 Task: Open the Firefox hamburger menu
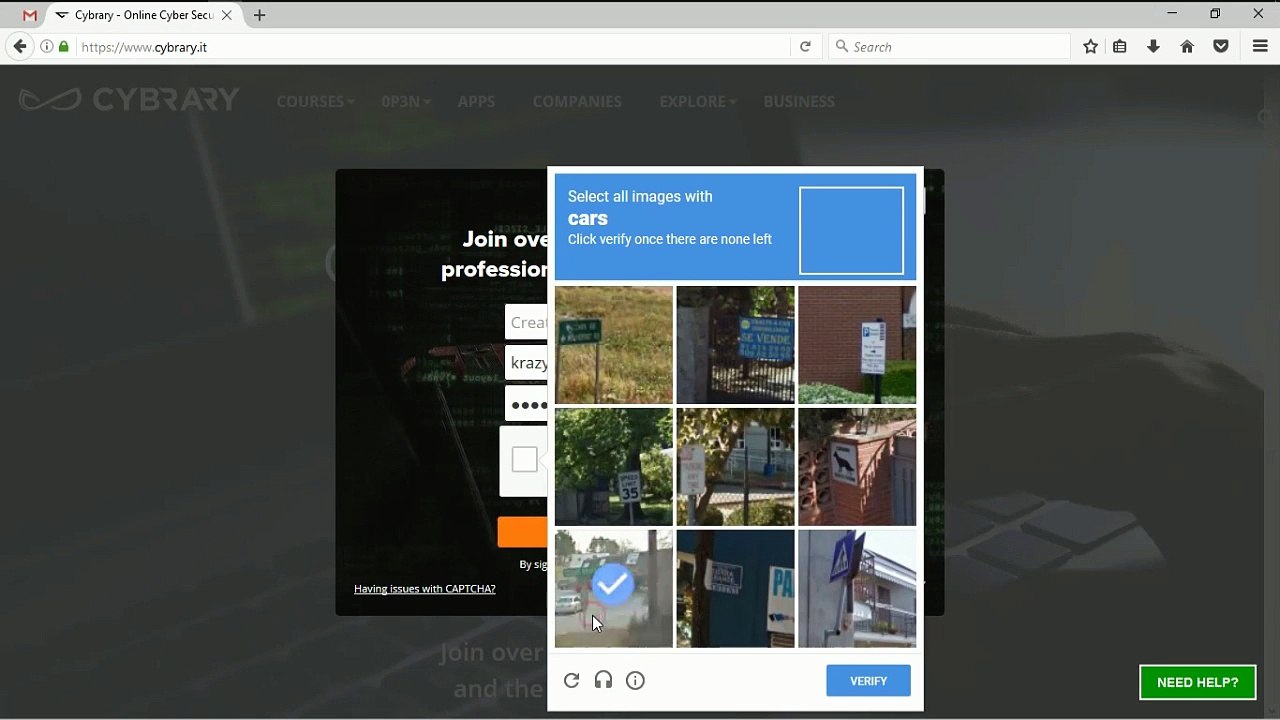pyautogui.click(x=1260, y=47)
